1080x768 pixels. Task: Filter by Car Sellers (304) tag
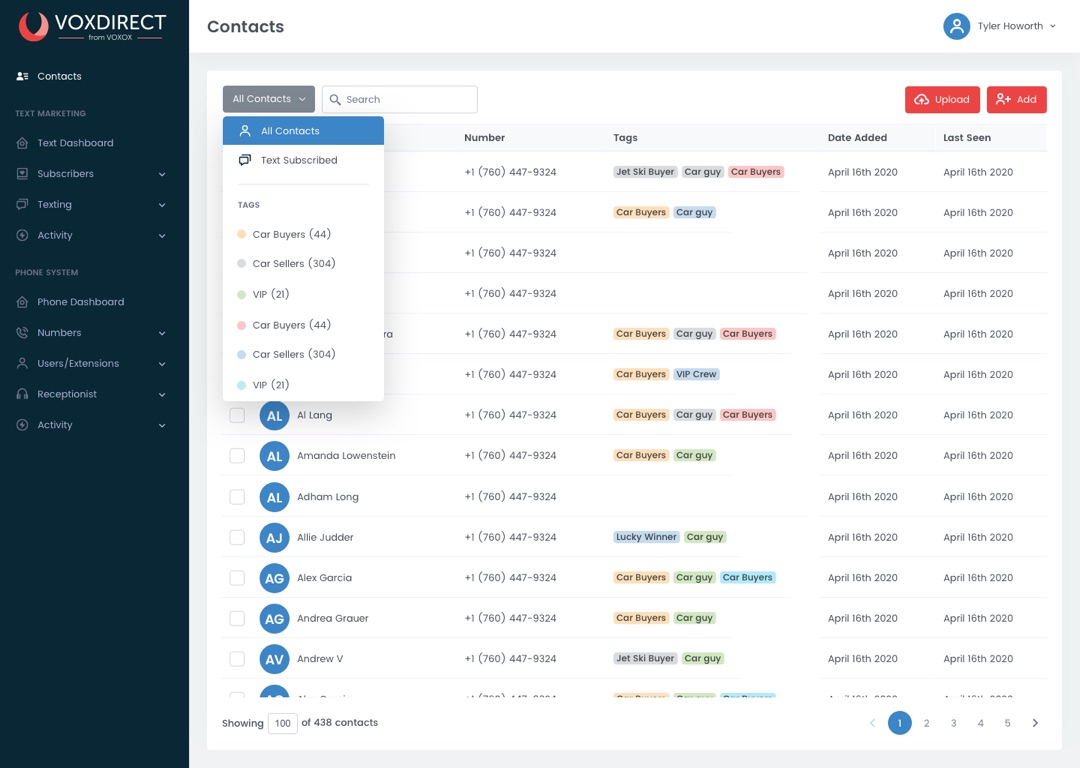point(293,264)
